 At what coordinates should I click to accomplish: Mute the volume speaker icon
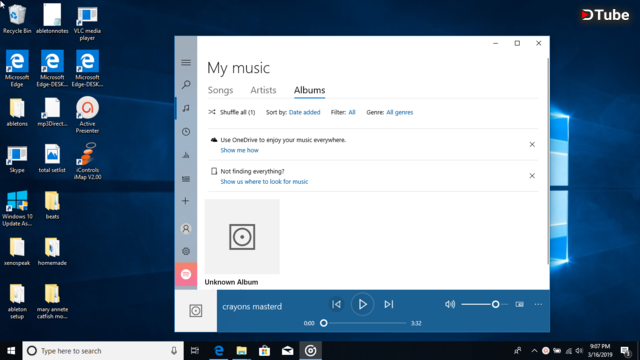(450, 304)
